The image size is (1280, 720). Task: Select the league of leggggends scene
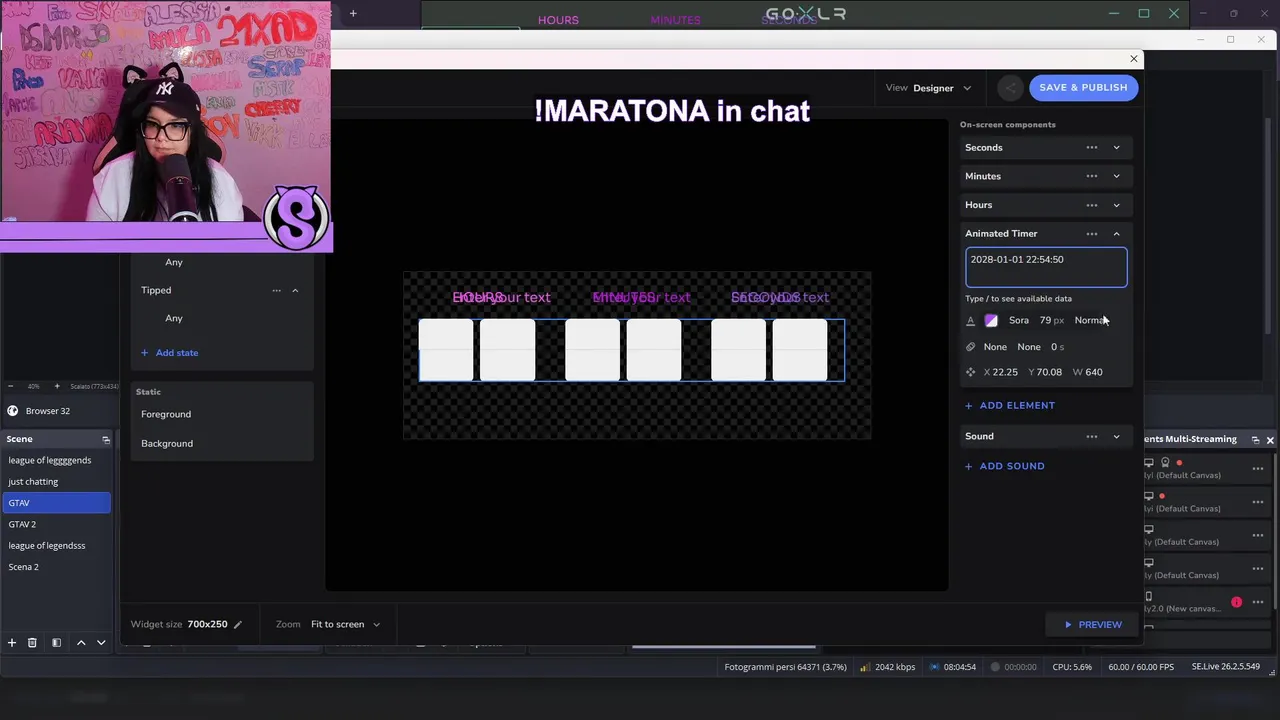(x=57, y=460)
